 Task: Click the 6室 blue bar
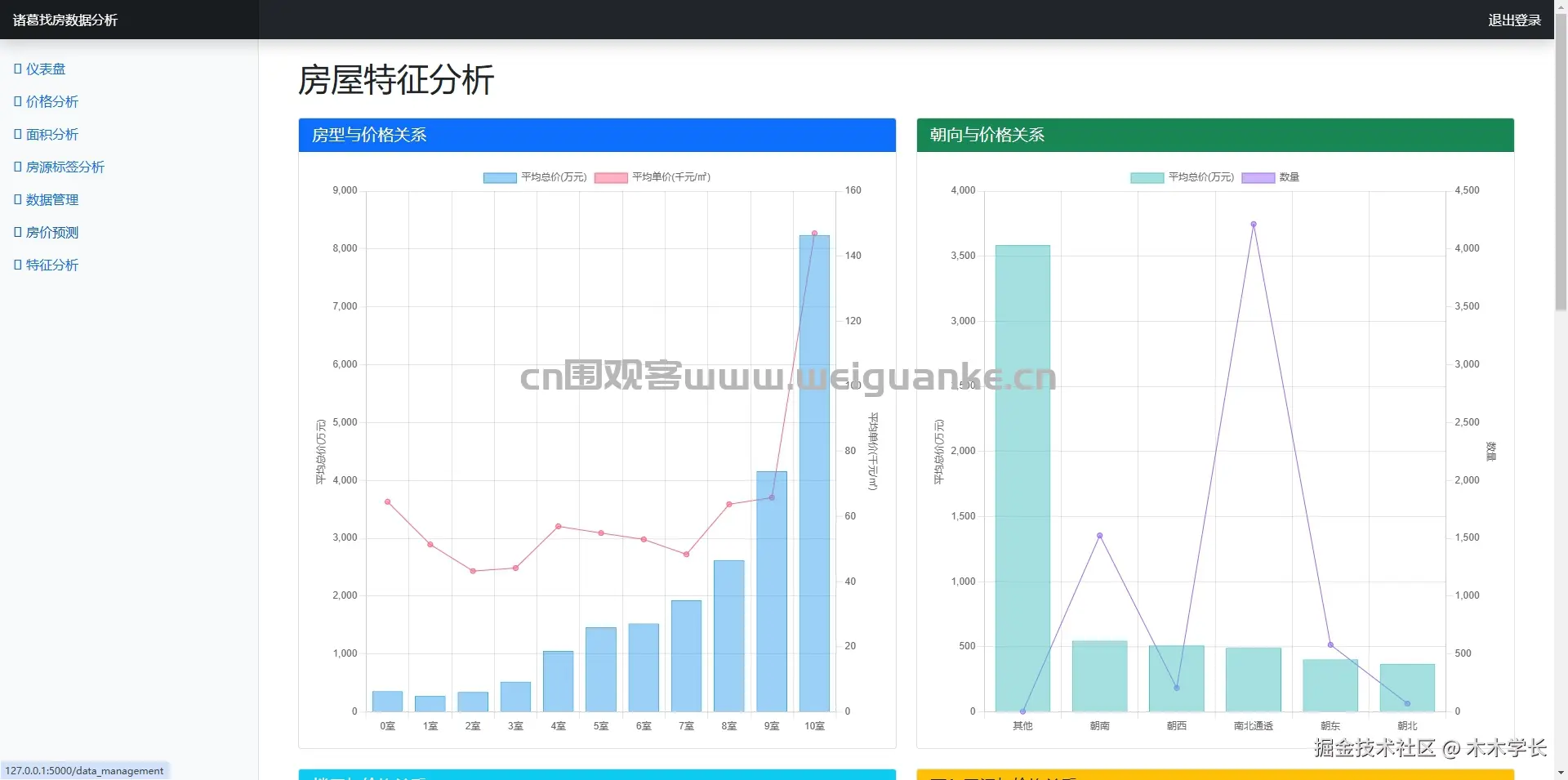pyautogui.click(x=644, y=668)
